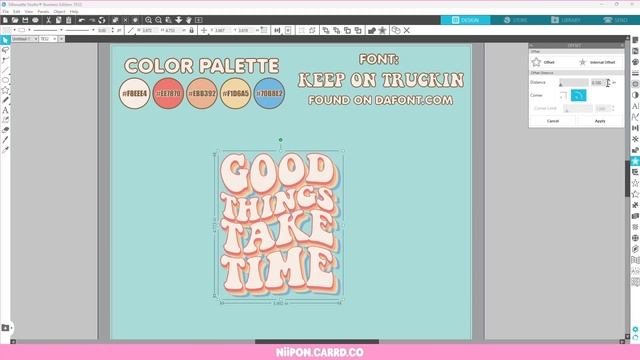Select the Eraser tool in left toolbar
The height and width of the screenshot is (360, 640).
pyautogui.click(x=5, y=130)
